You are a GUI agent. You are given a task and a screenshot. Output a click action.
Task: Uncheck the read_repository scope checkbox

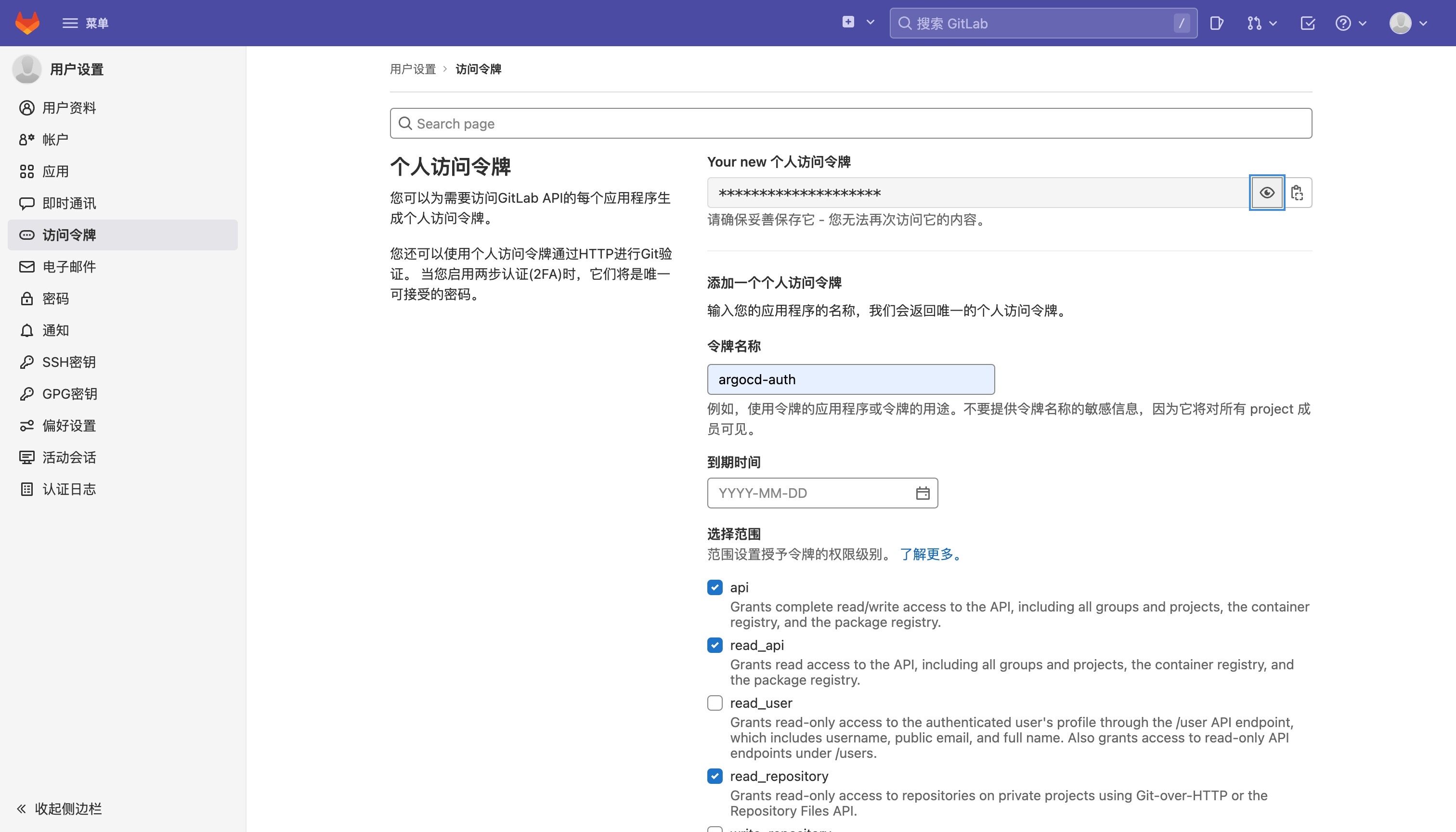click(715, 776)
